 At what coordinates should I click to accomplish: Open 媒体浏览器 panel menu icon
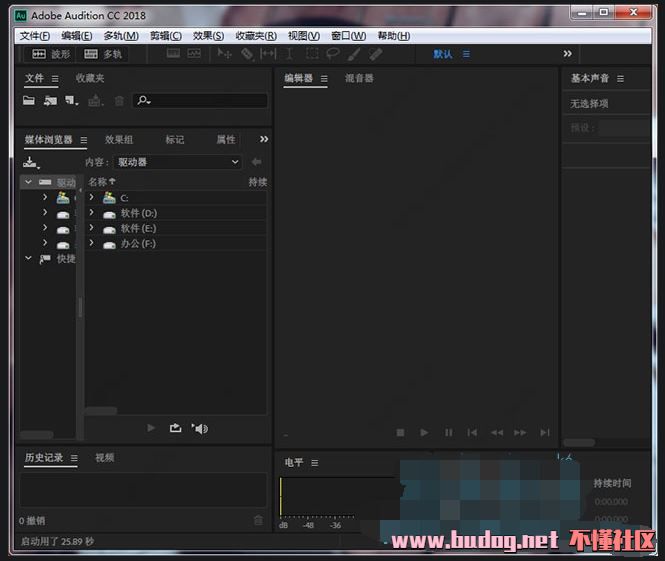click(x=84, y=140)
